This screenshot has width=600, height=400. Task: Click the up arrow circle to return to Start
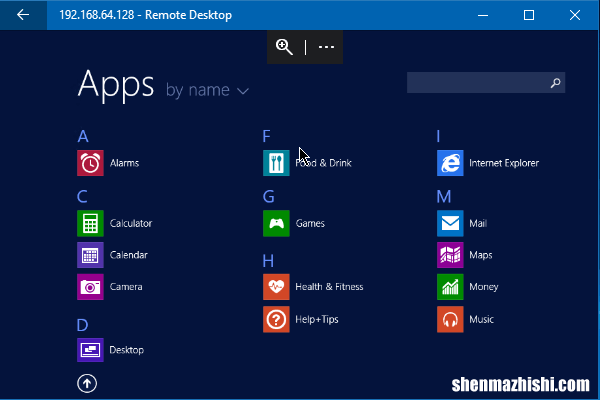[x=87, y=383]
